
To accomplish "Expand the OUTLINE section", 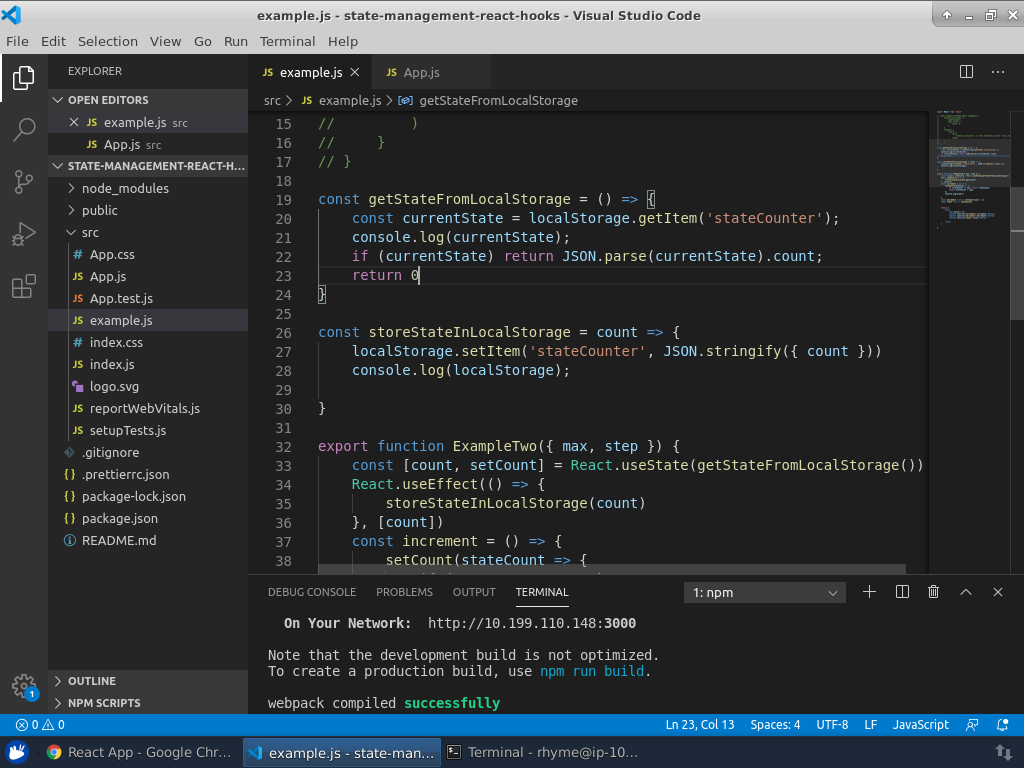I will [x=92, y=681].
